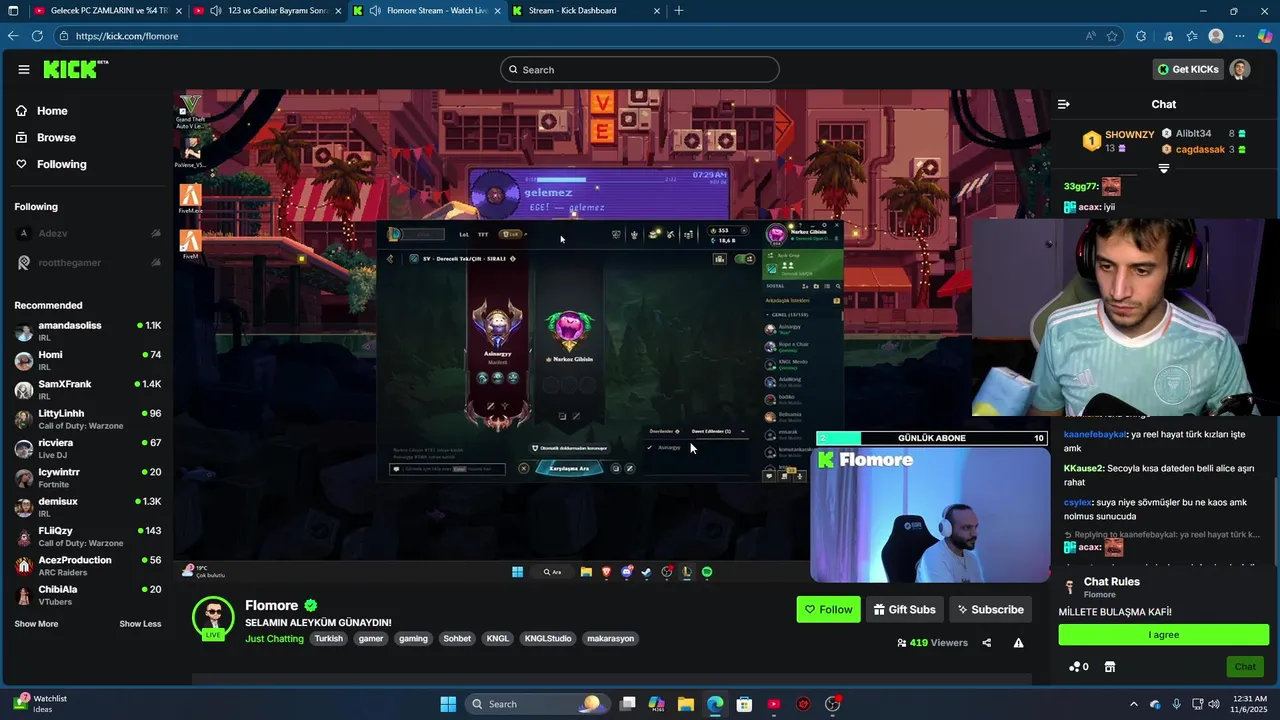
Task: Open the Icywintrr recommended channel
Action: (87, 478)
